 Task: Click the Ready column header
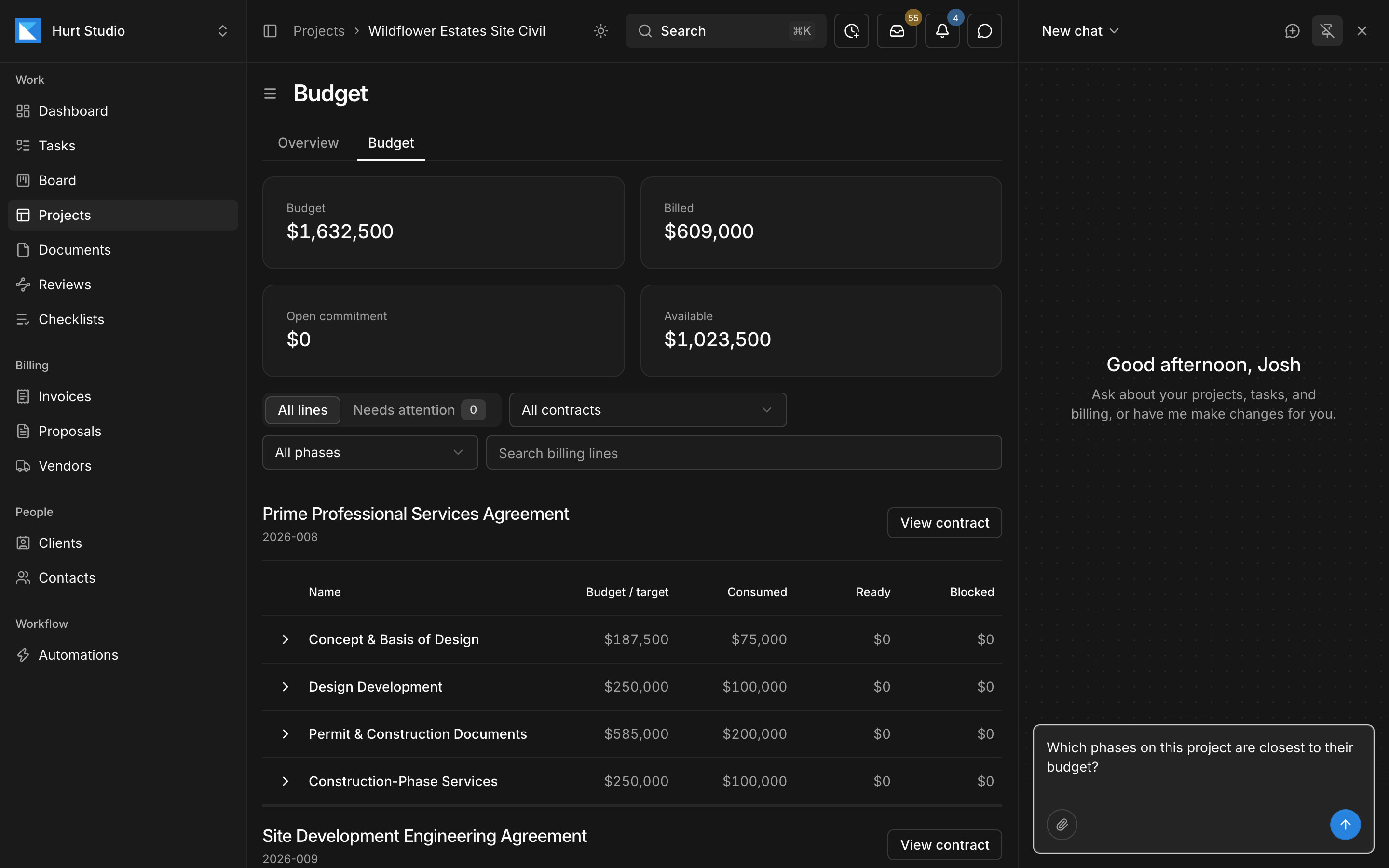click(x=873, y=592)
